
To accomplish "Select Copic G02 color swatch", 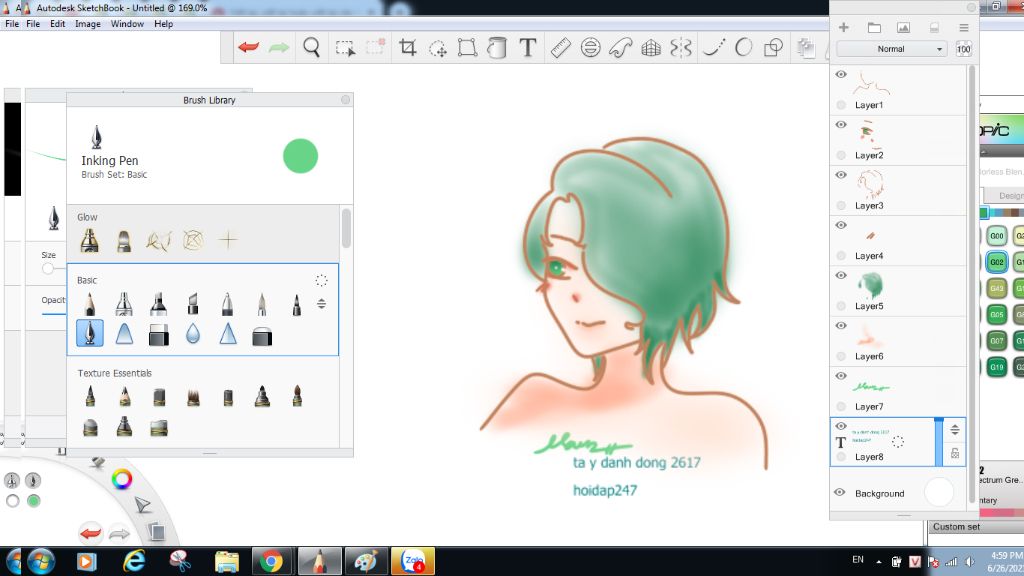I will [997, 262].
